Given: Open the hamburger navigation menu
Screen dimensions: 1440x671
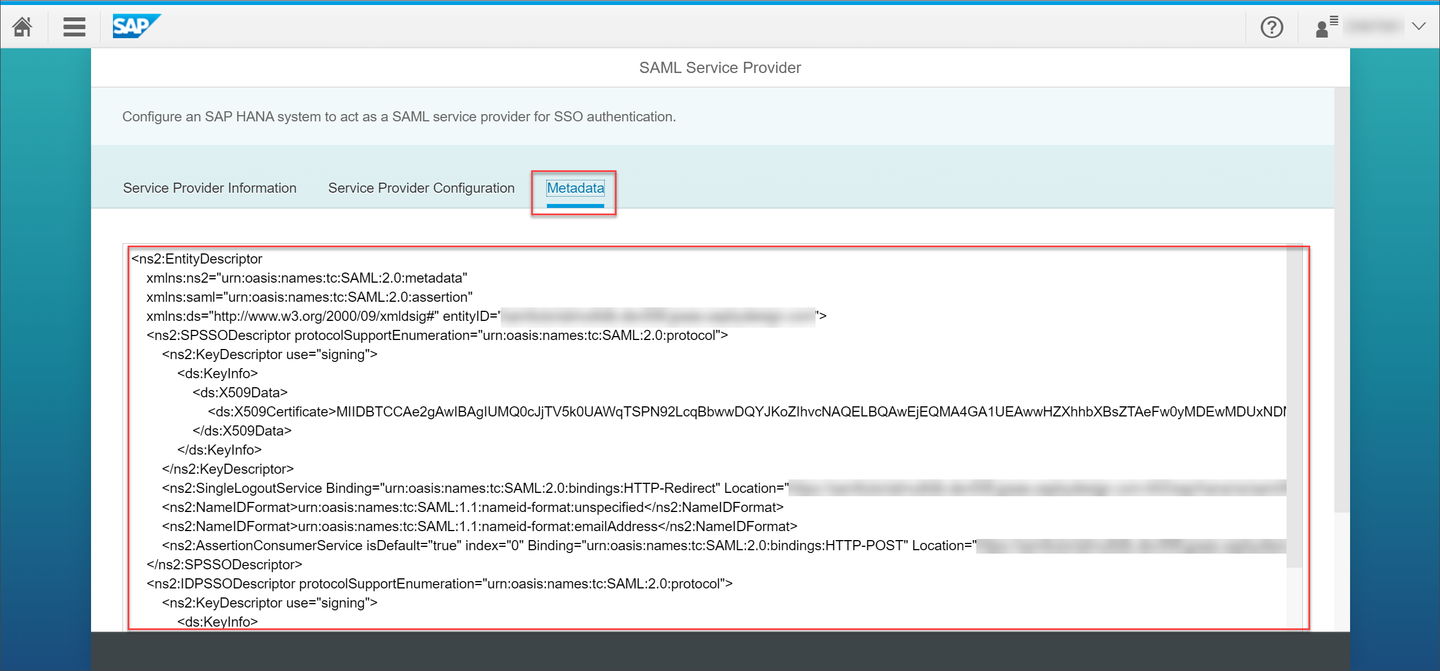Looking at the screenshot, I should (74, 27).
